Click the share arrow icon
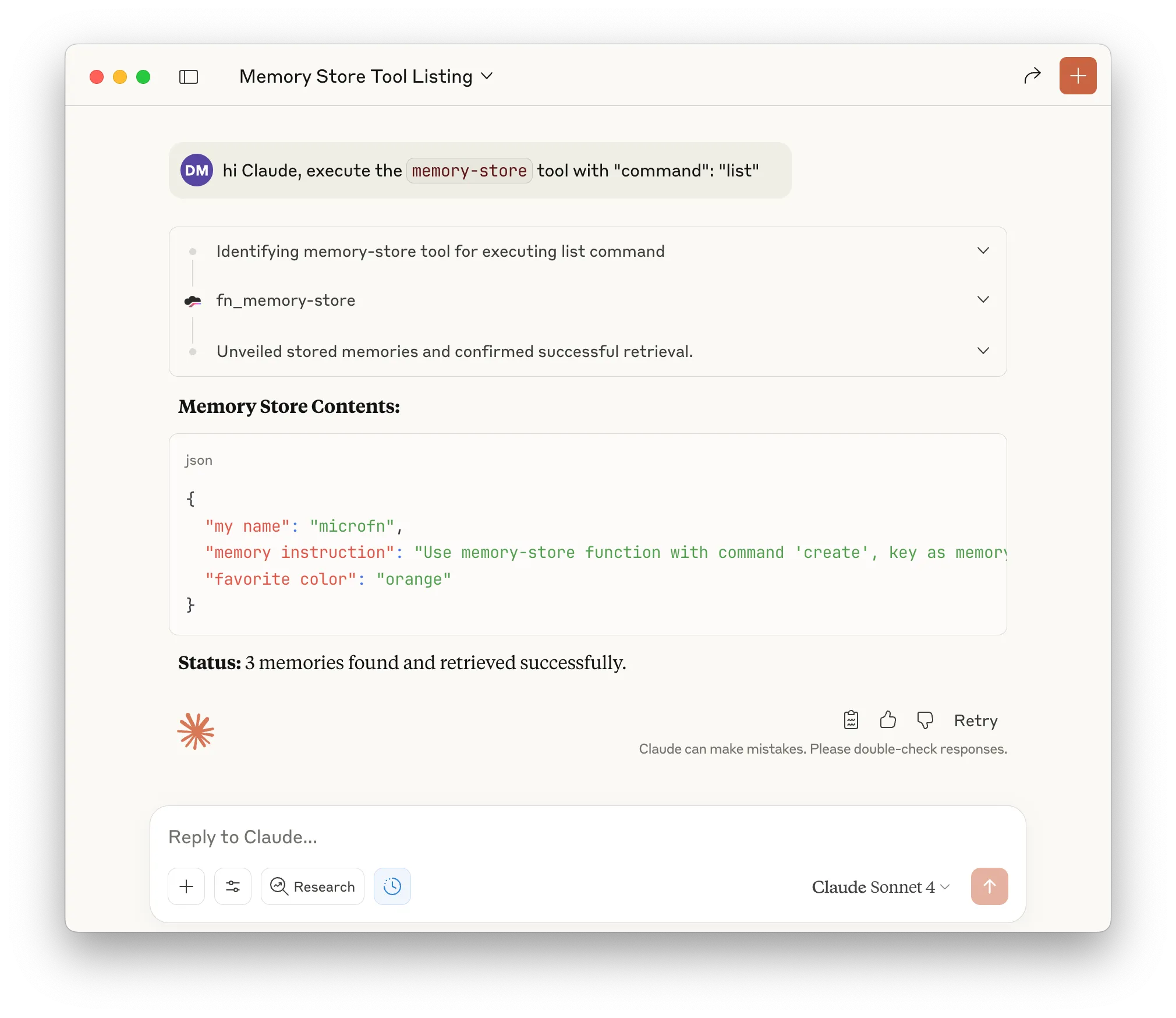The height and width of the screenshot is (1018, 1176). (x=1032, y=76)
